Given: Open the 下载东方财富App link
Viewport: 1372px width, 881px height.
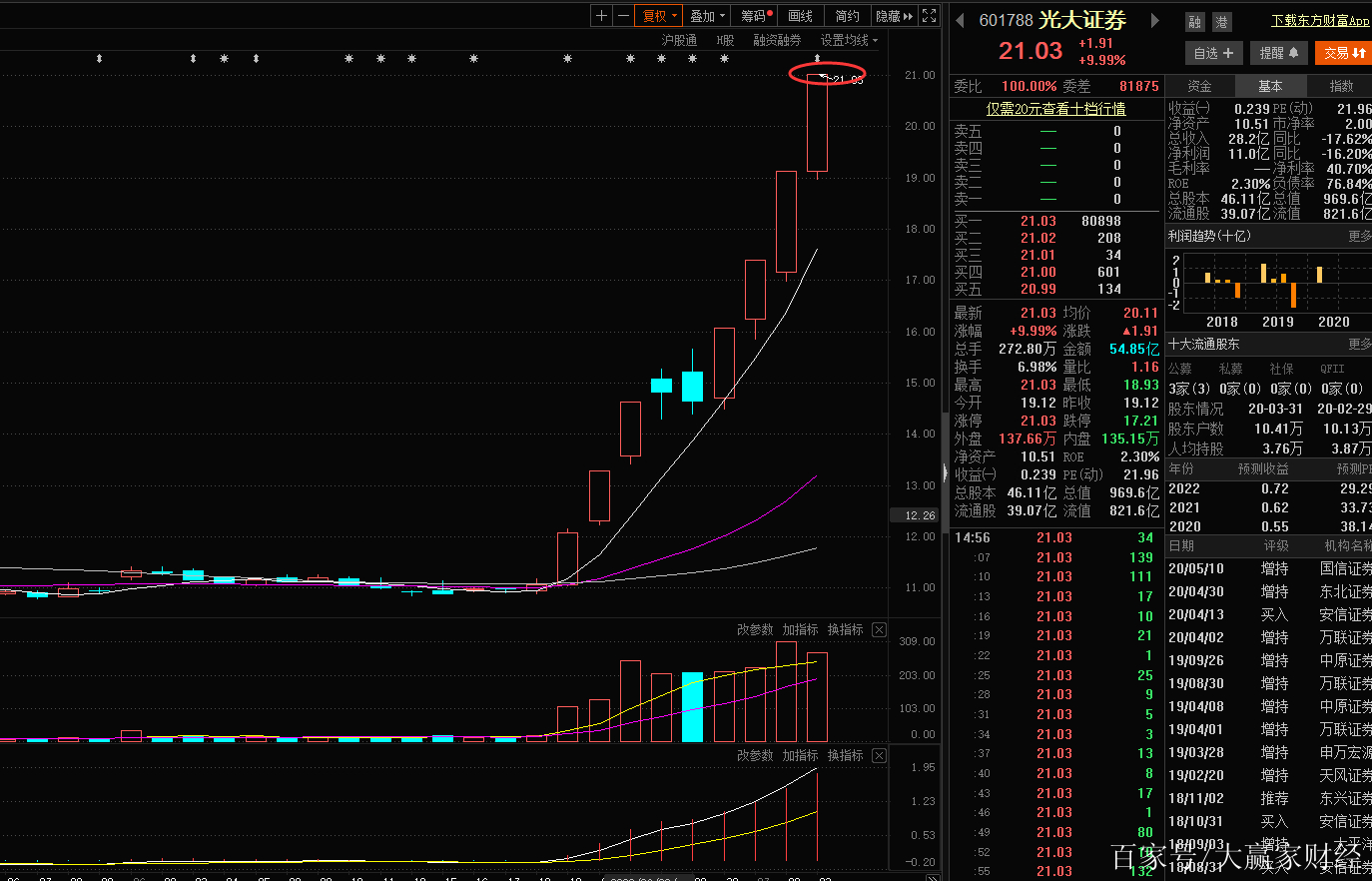Looking at the screenshot, I should pos(1320,21).
